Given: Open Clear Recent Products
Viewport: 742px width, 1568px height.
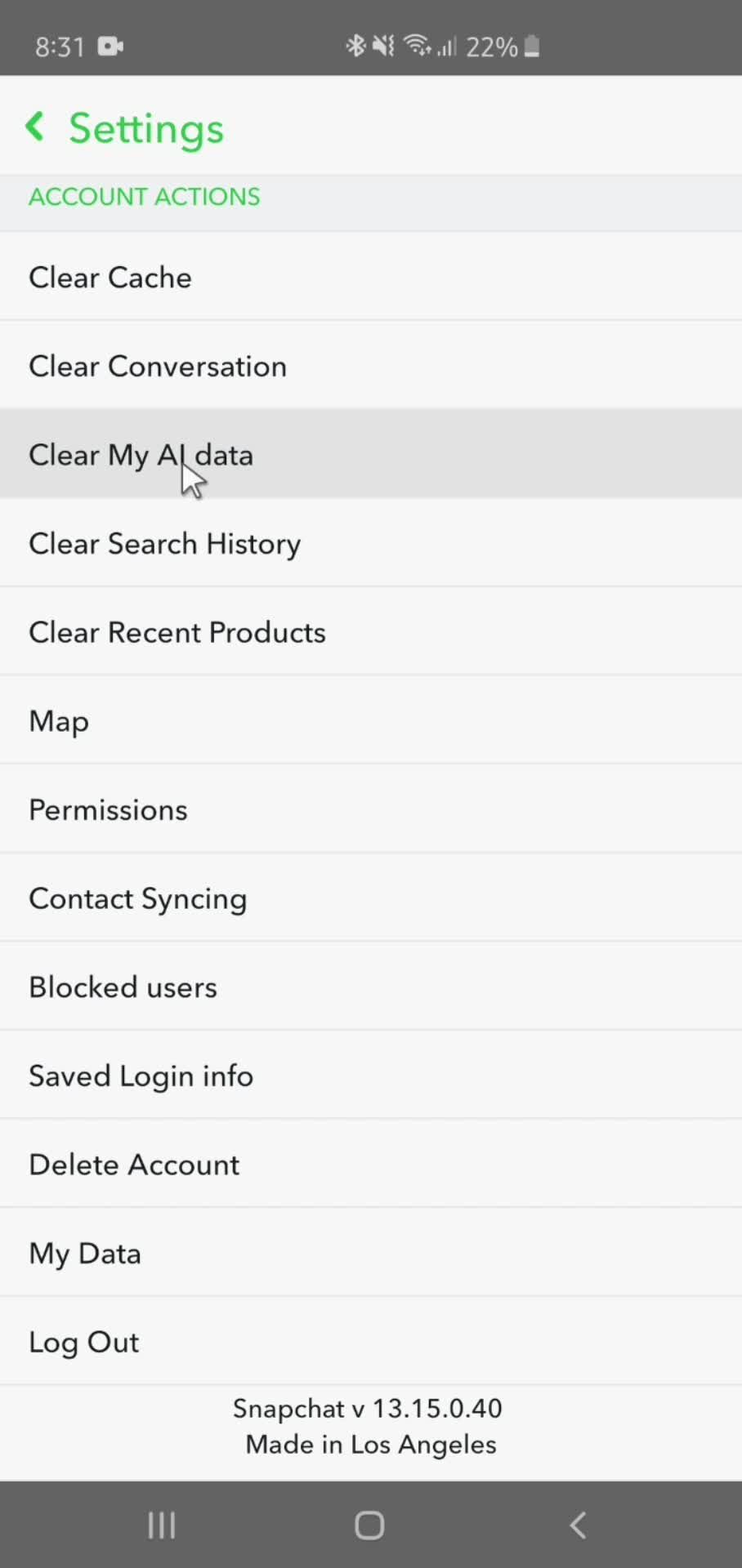Looking at the screenshot, I should (177, 631).
